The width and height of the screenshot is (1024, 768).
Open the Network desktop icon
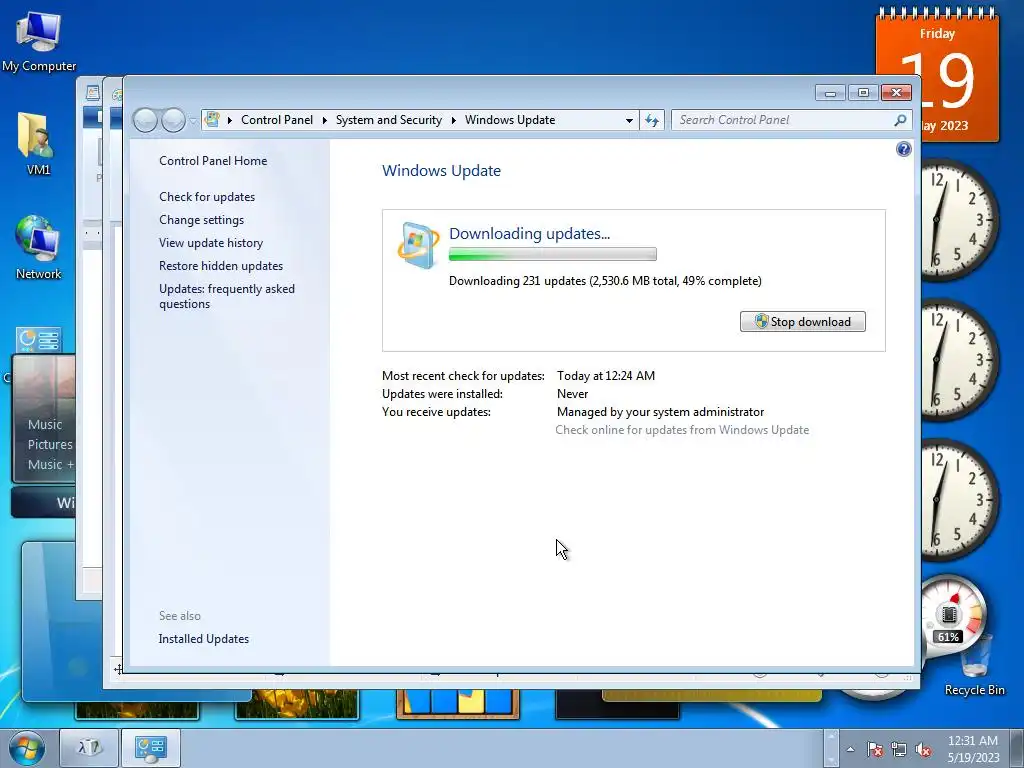coord(38,248)
